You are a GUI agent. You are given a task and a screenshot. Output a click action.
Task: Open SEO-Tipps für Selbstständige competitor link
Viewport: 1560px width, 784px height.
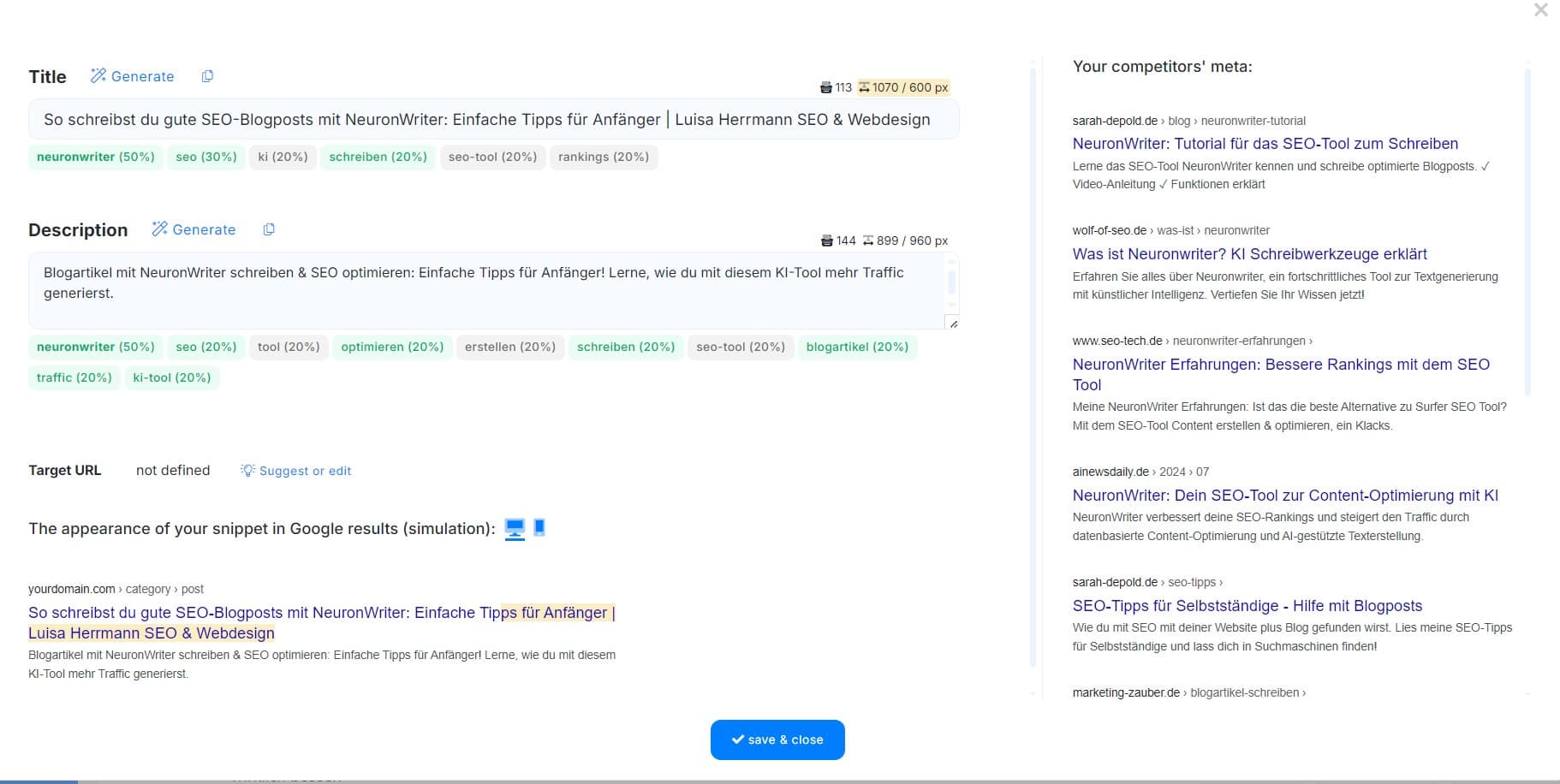(x=1247, y=606)
